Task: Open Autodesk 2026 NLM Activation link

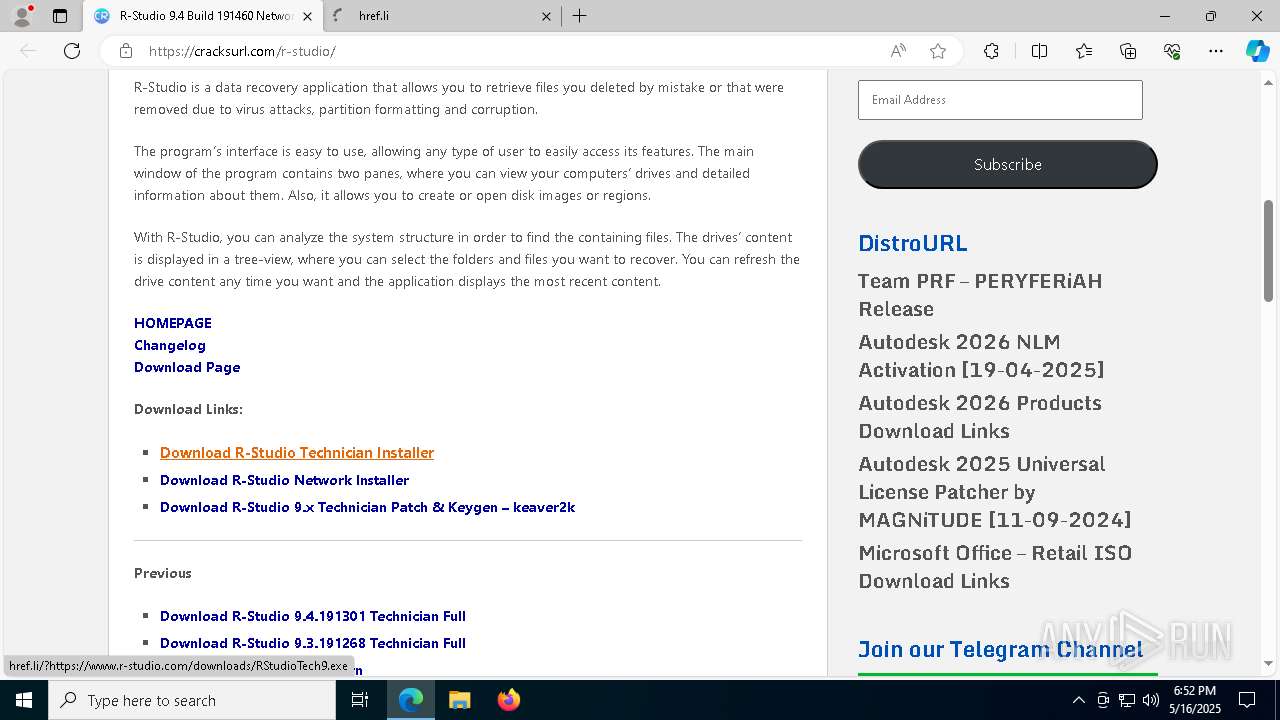Action: [981, 356]
